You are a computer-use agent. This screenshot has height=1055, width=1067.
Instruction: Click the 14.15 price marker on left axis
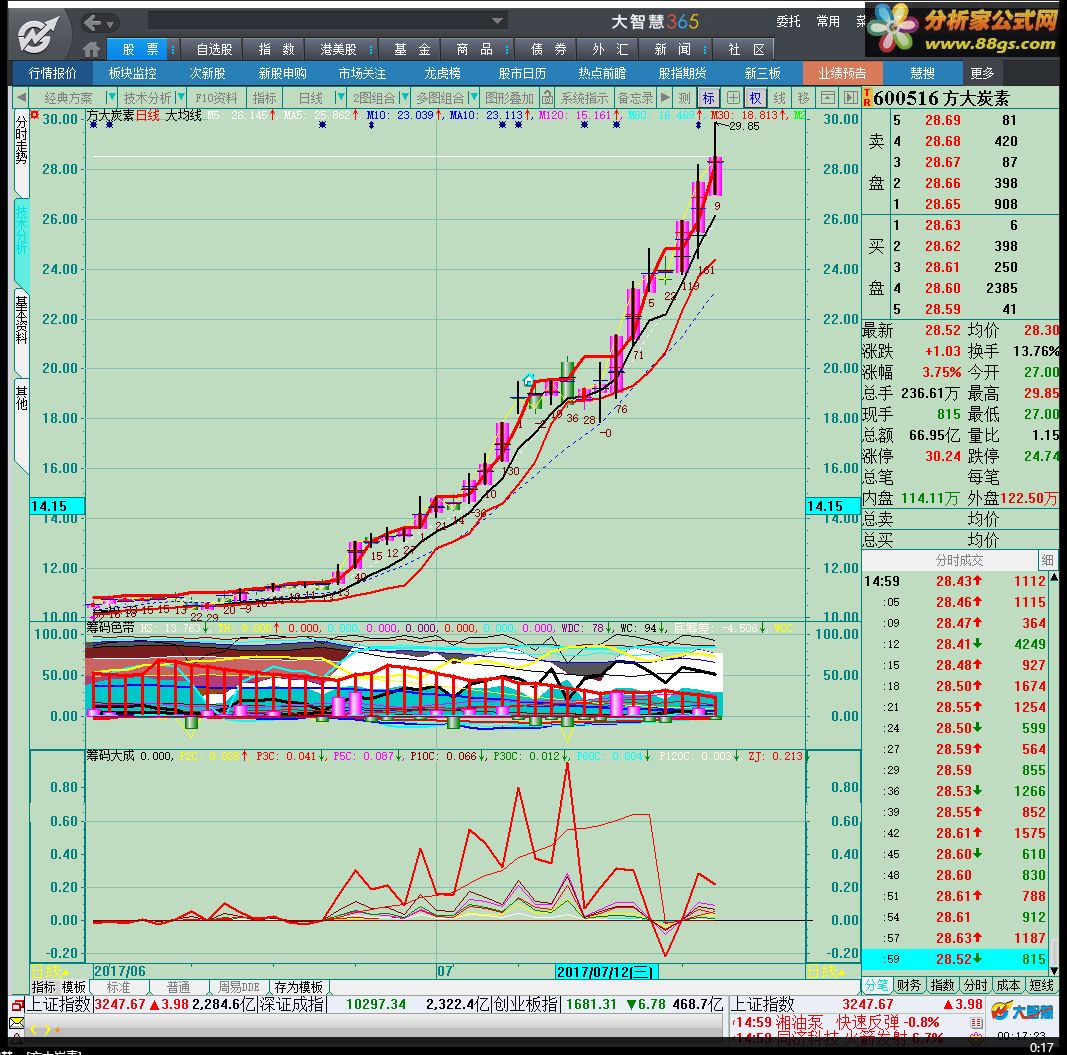pos(57,506)
